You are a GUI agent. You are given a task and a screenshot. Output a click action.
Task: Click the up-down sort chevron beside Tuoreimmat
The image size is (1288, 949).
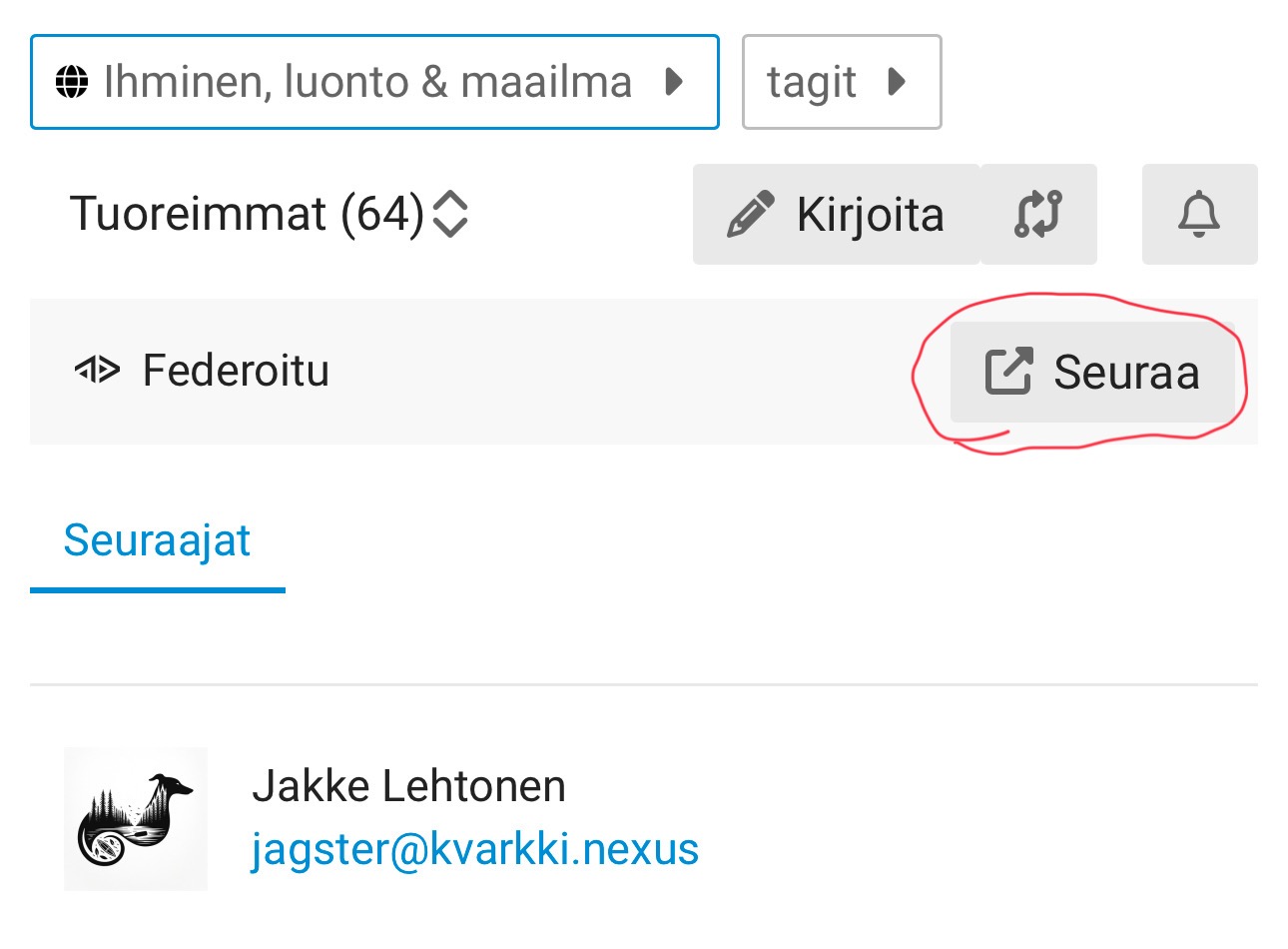coord(450,214)
